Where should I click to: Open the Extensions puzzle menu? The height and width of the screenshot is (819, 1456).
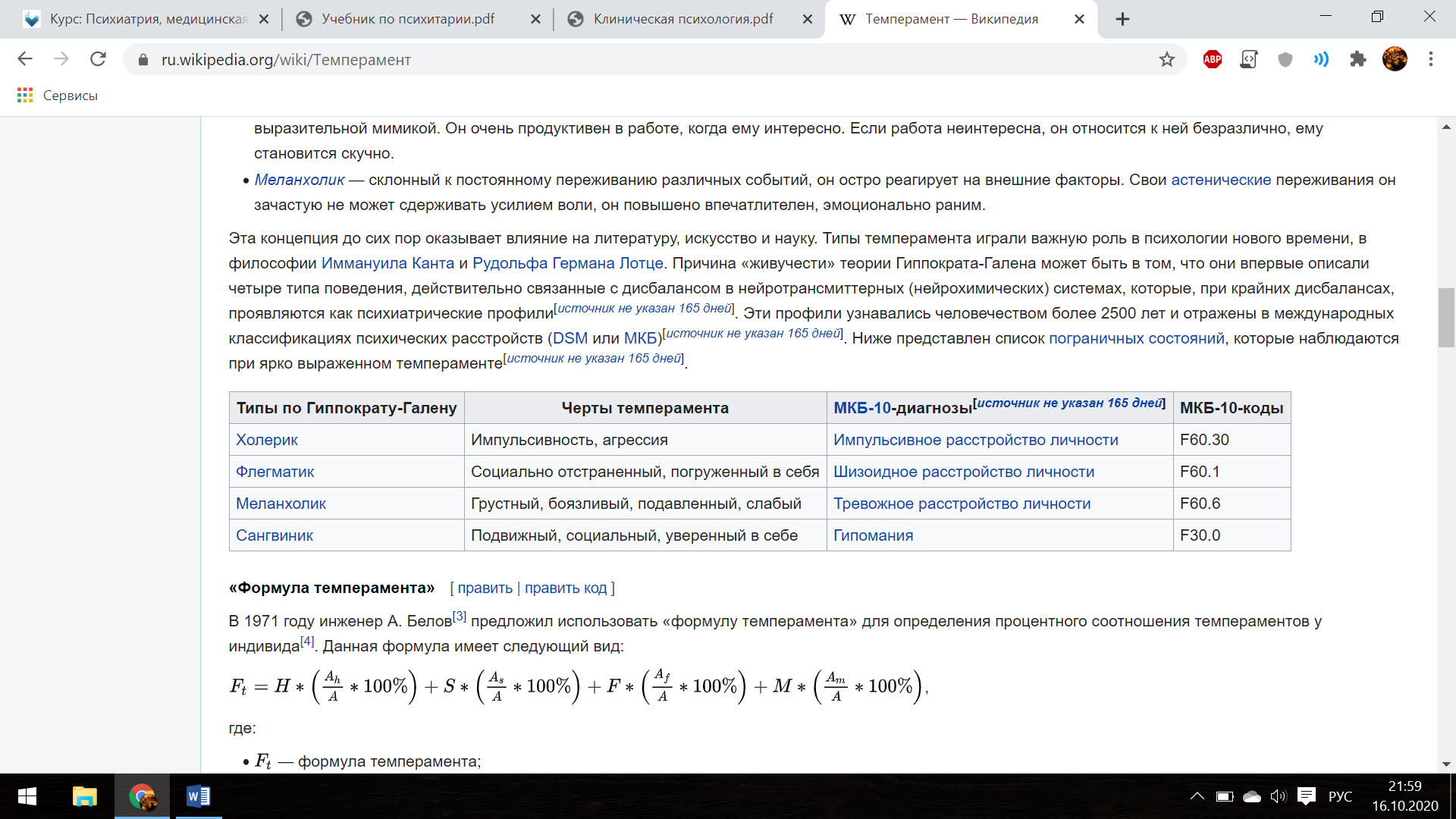pyautogui.click(x=1357, y=59)
